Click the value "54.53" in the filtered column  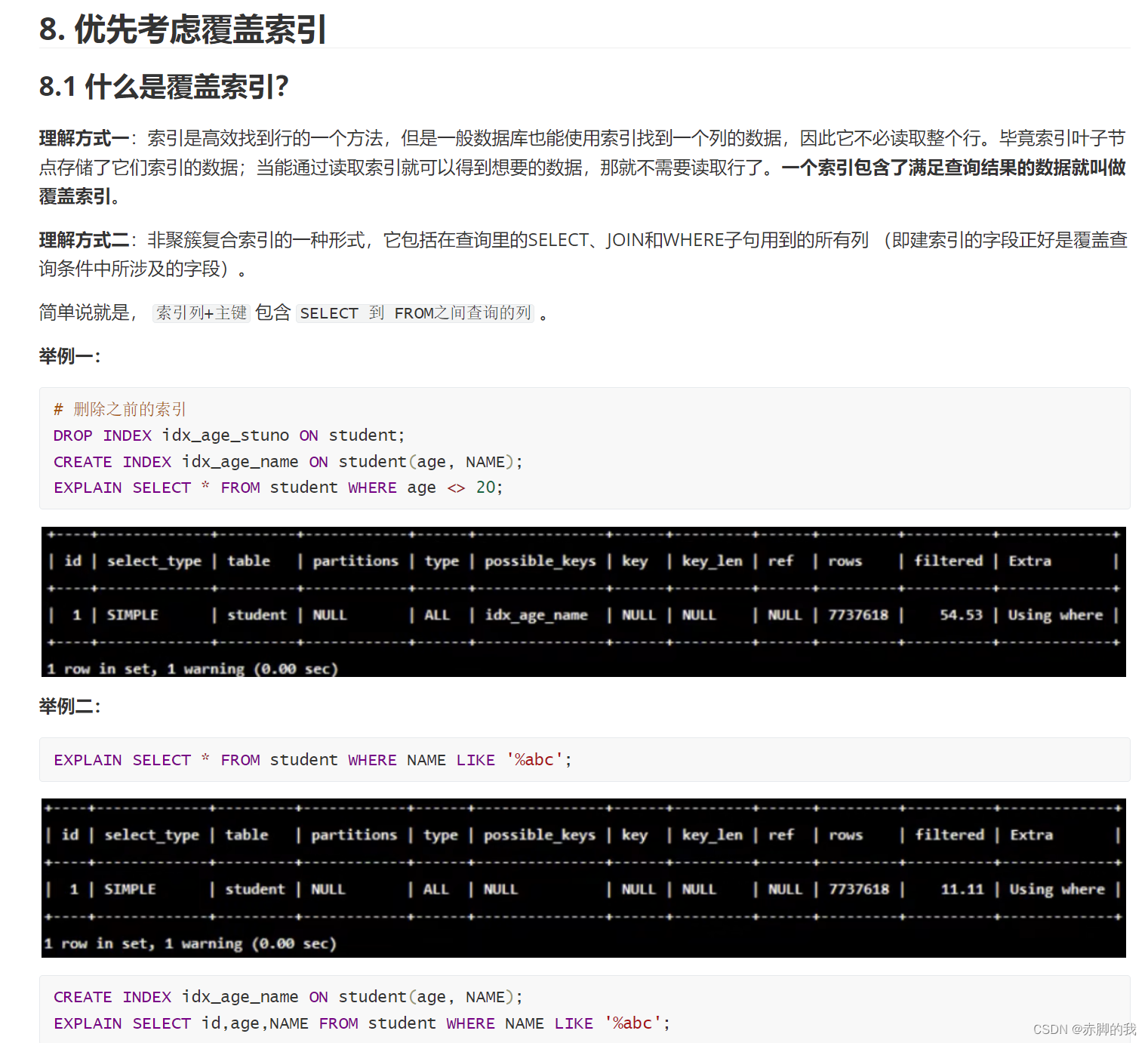961,615
